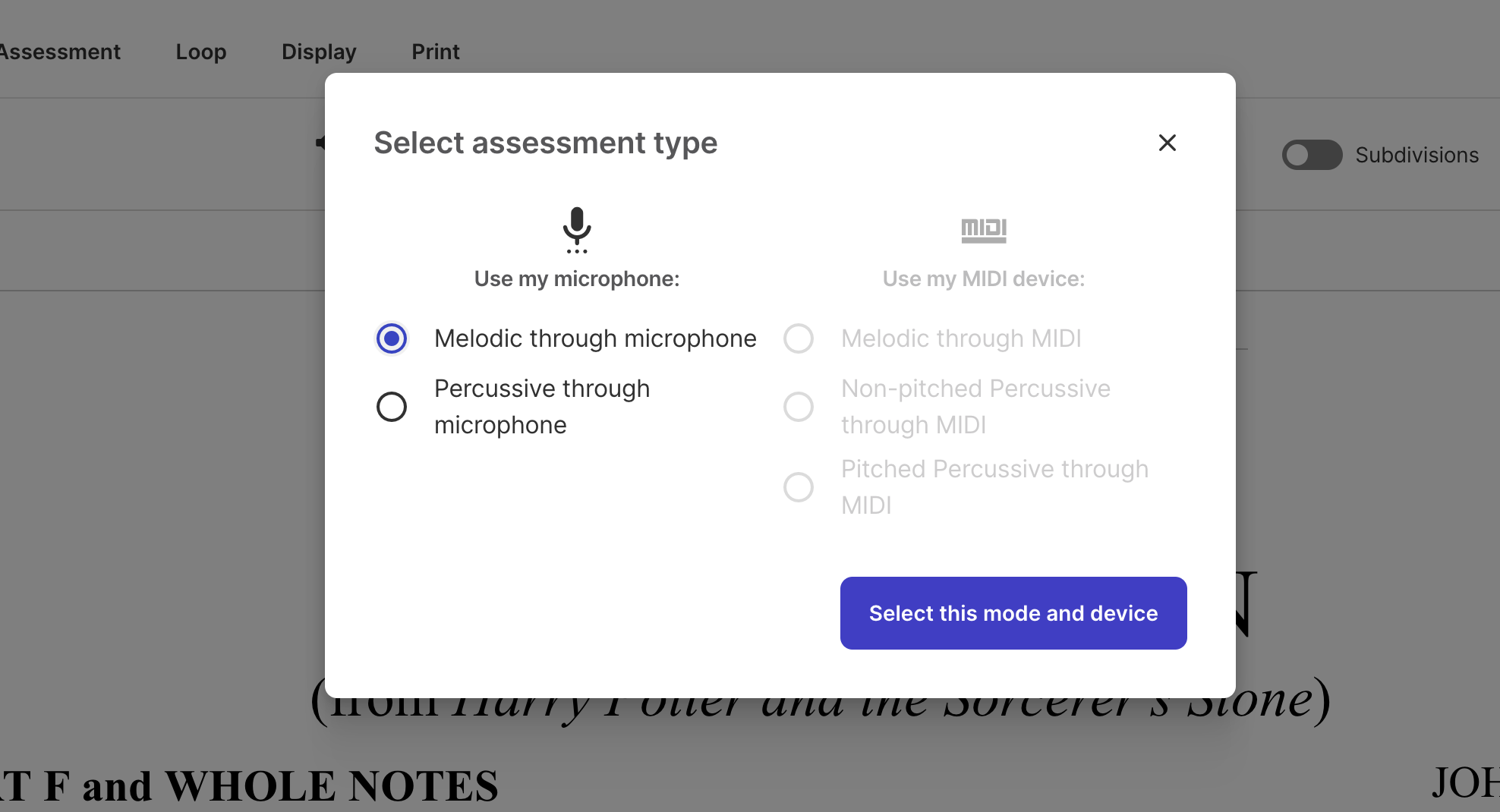The width and height of the screenshot is (1500, 812).
Task: Close the Select assessment type dialog
Action: (x=1167, y=143)
